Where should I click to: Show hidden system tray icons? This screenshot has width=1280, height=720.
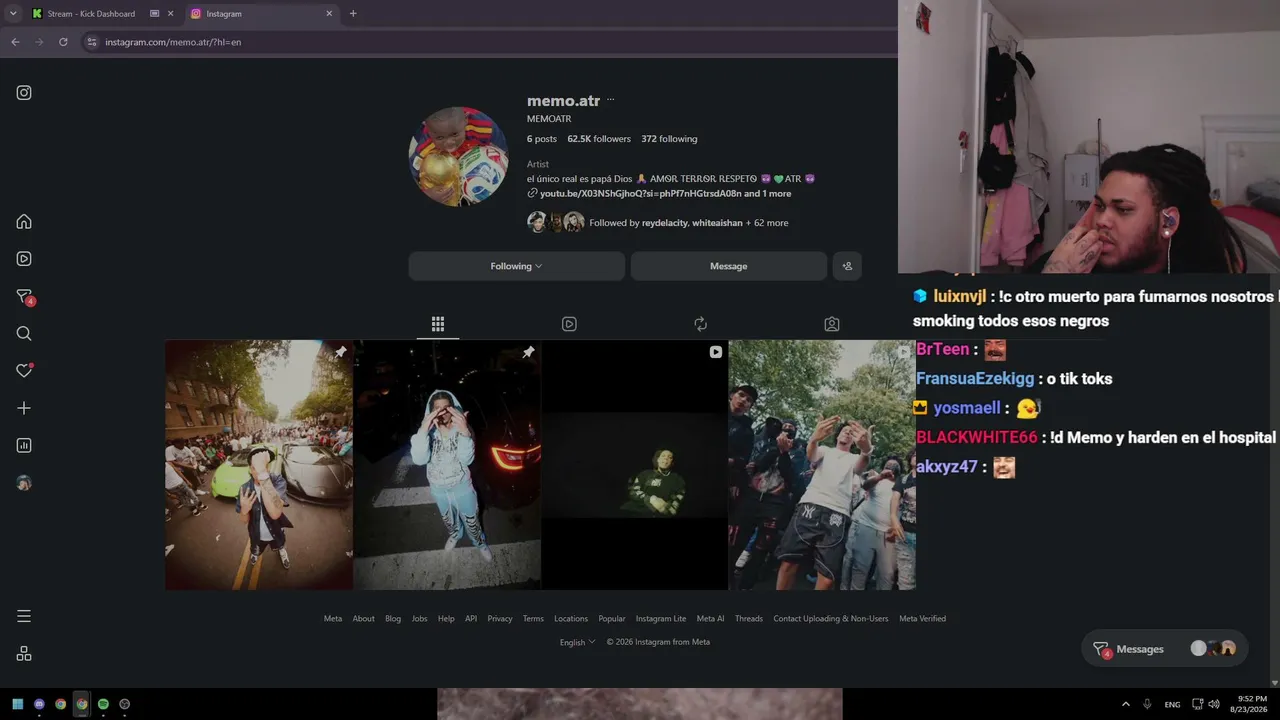point(1125,704)
